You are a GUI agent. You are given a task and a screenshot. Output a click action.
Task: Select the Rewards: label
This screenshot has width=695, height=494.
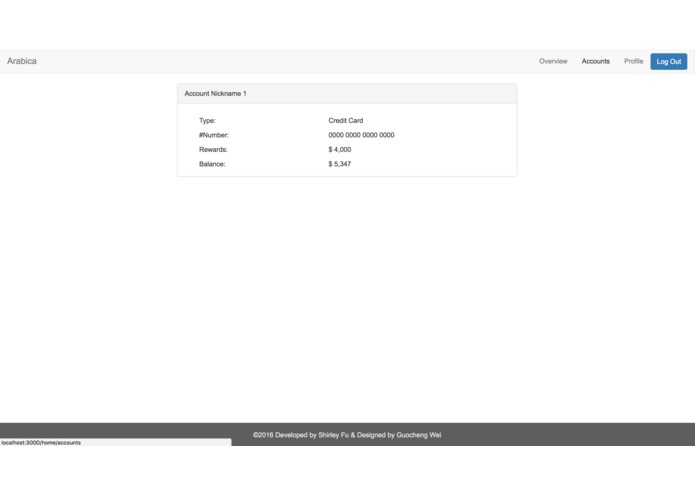[x=213, y=150]
